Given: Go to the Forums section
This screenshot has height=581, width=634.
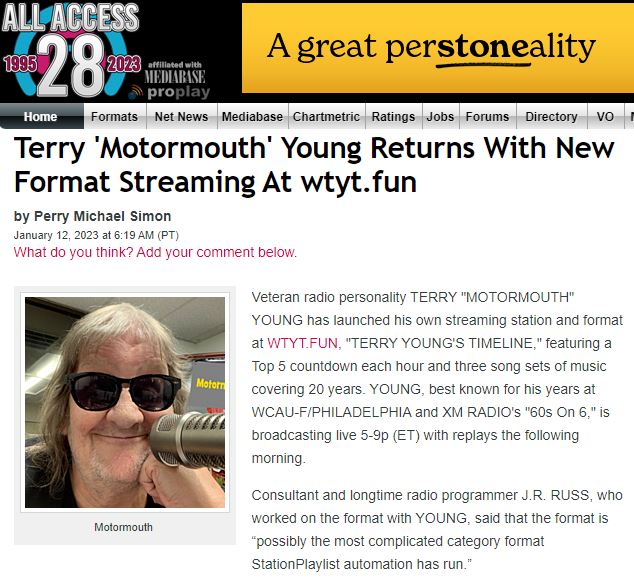Looking at the screenshot, I should tap(487, 116).
